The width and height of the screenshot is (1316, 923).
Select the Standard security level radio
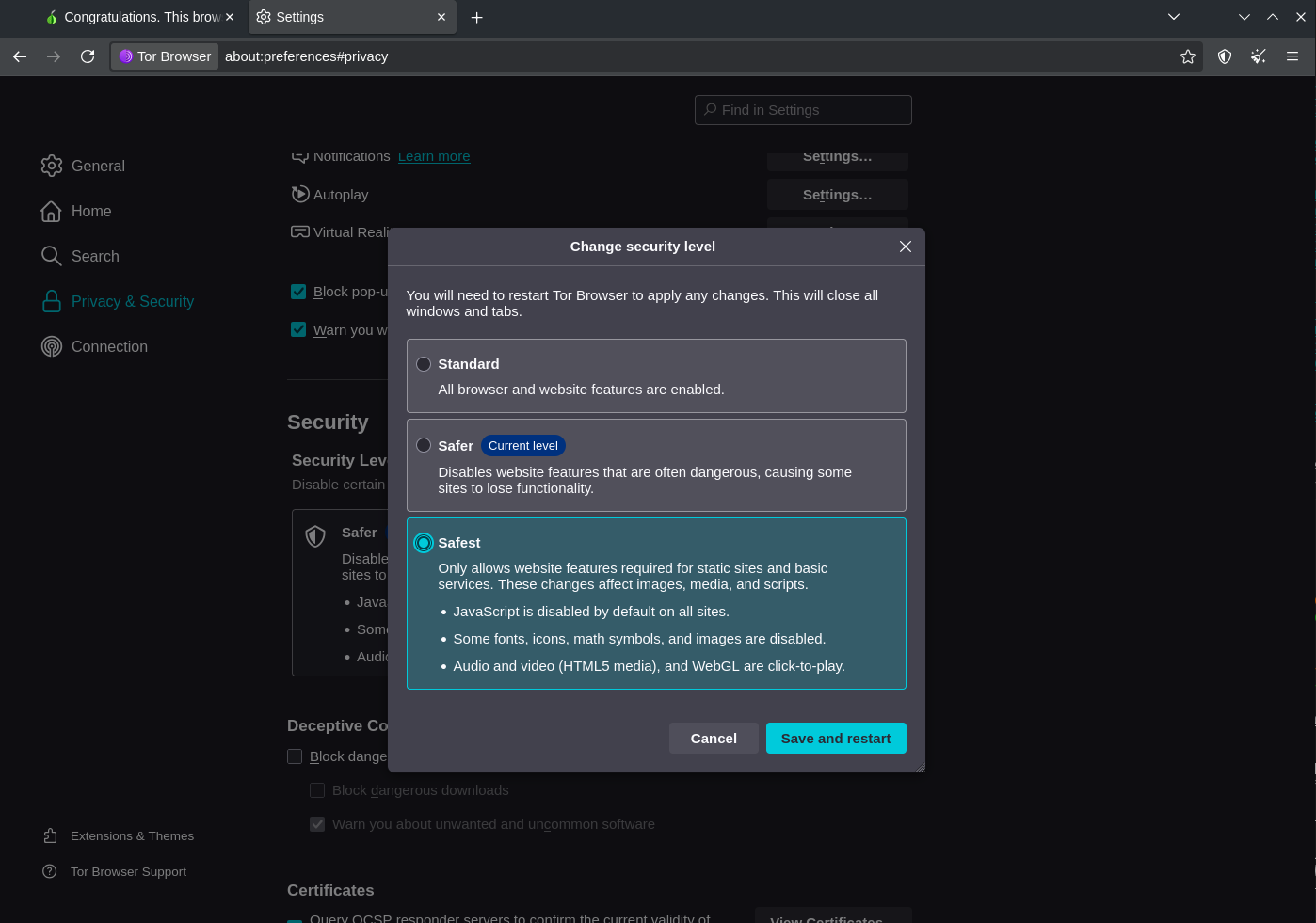pyautogui.click(x=424, y=364)
